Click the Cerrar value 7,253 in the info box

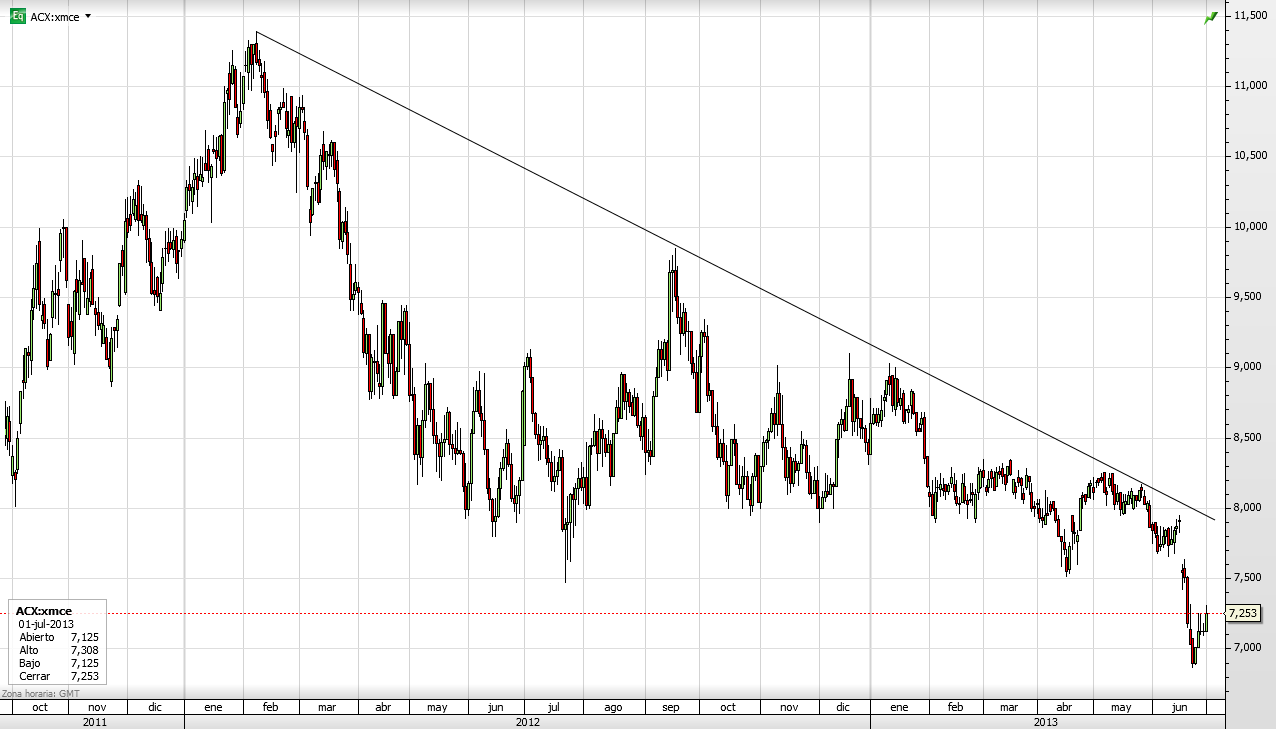(x=84, y=676)
